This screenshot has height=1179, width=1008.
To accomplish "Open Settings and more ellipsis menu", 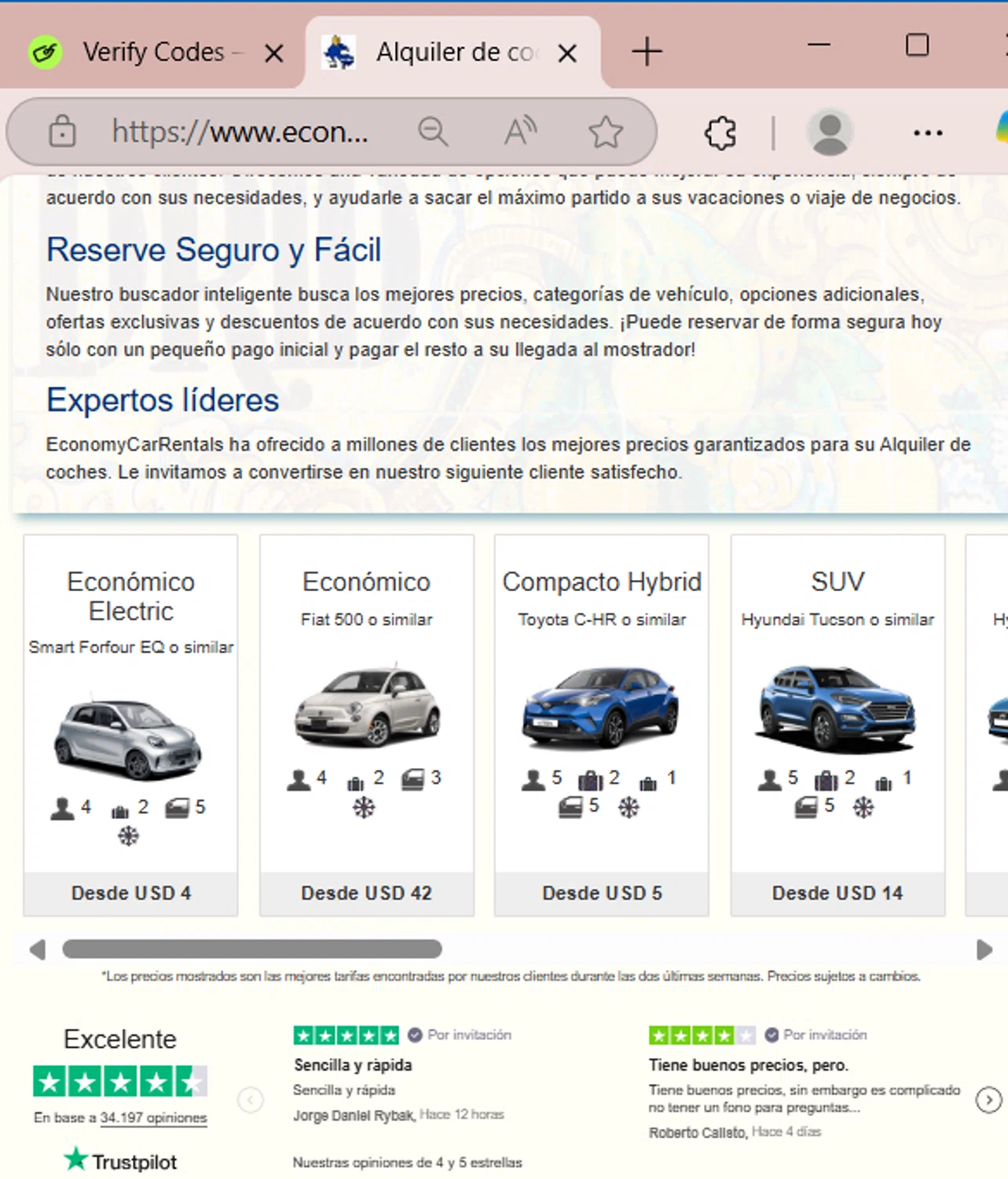I will (928, 132).
